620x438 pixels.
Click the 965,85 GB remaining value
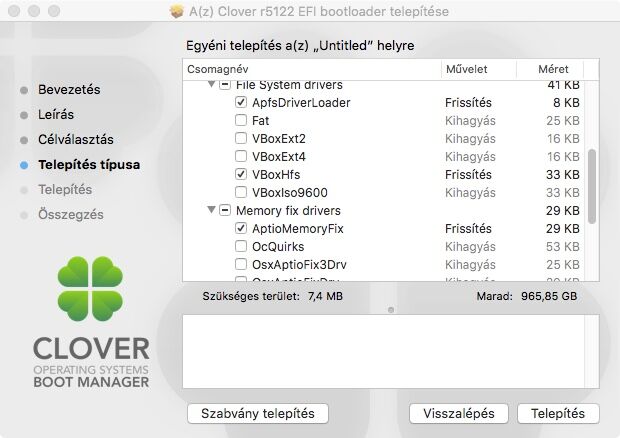tap(549, 296)
